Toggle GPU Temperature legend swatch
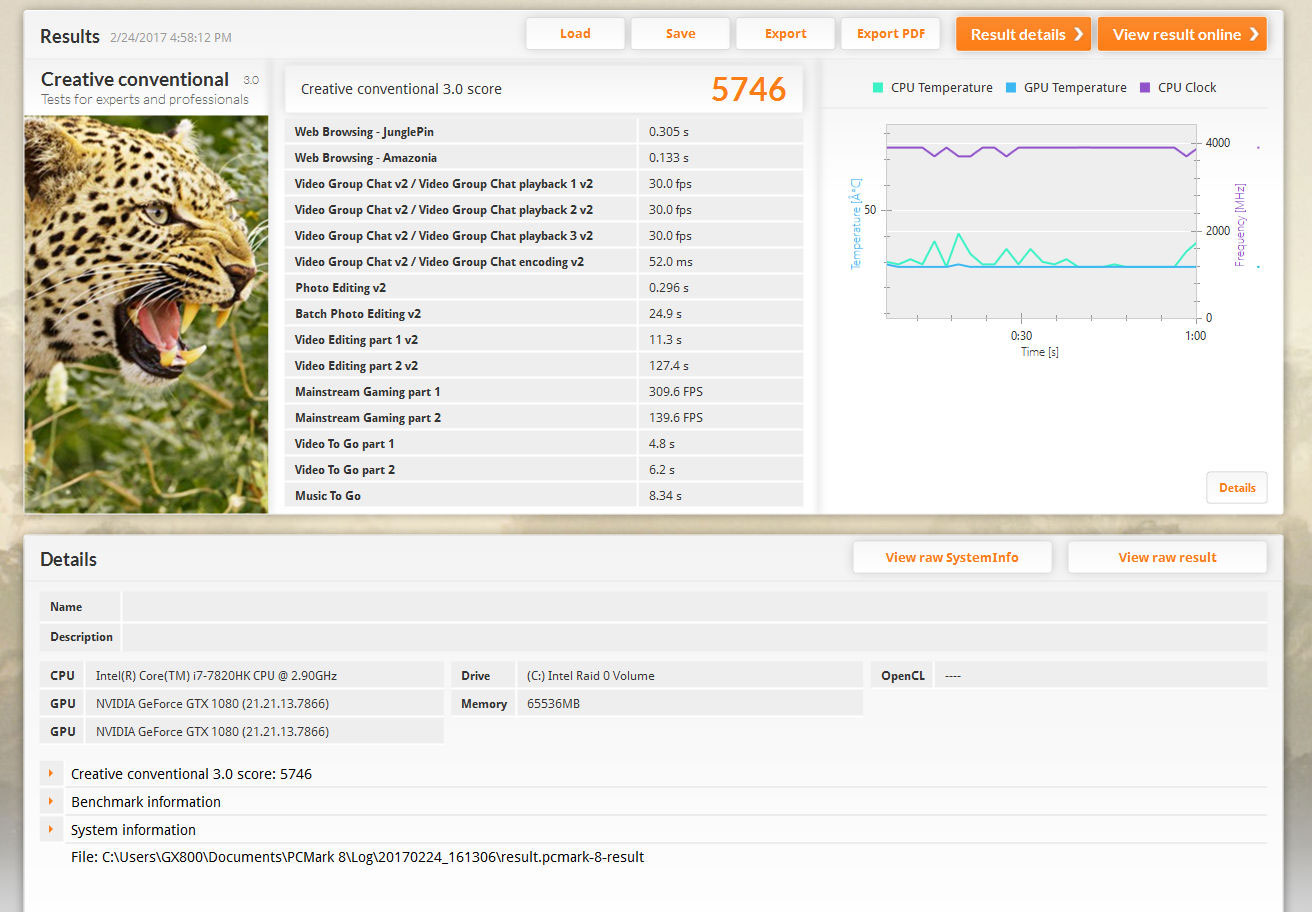 coord(1011,88)
